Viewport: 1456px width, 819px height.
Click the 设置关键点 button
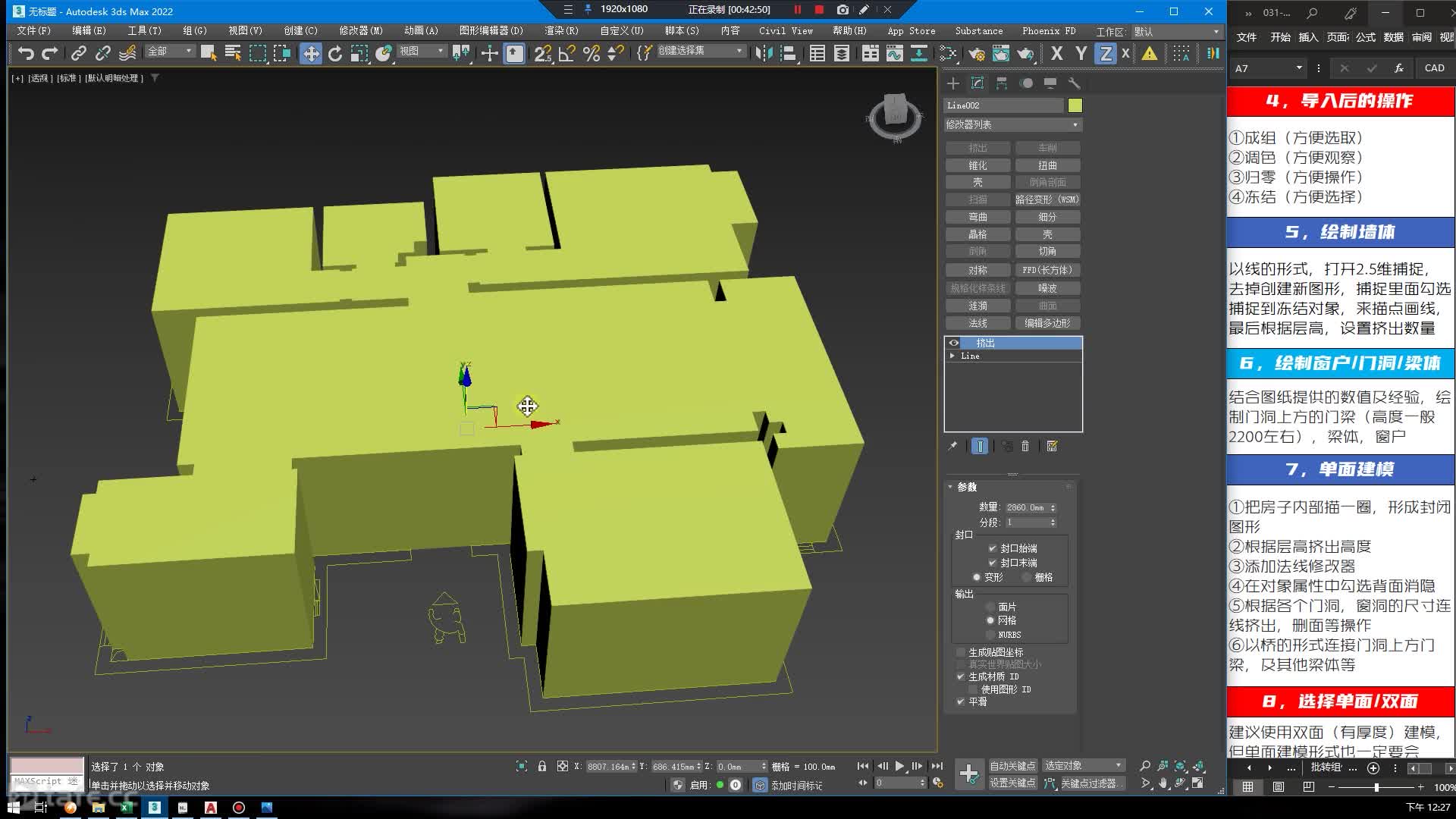[1012, 783]
